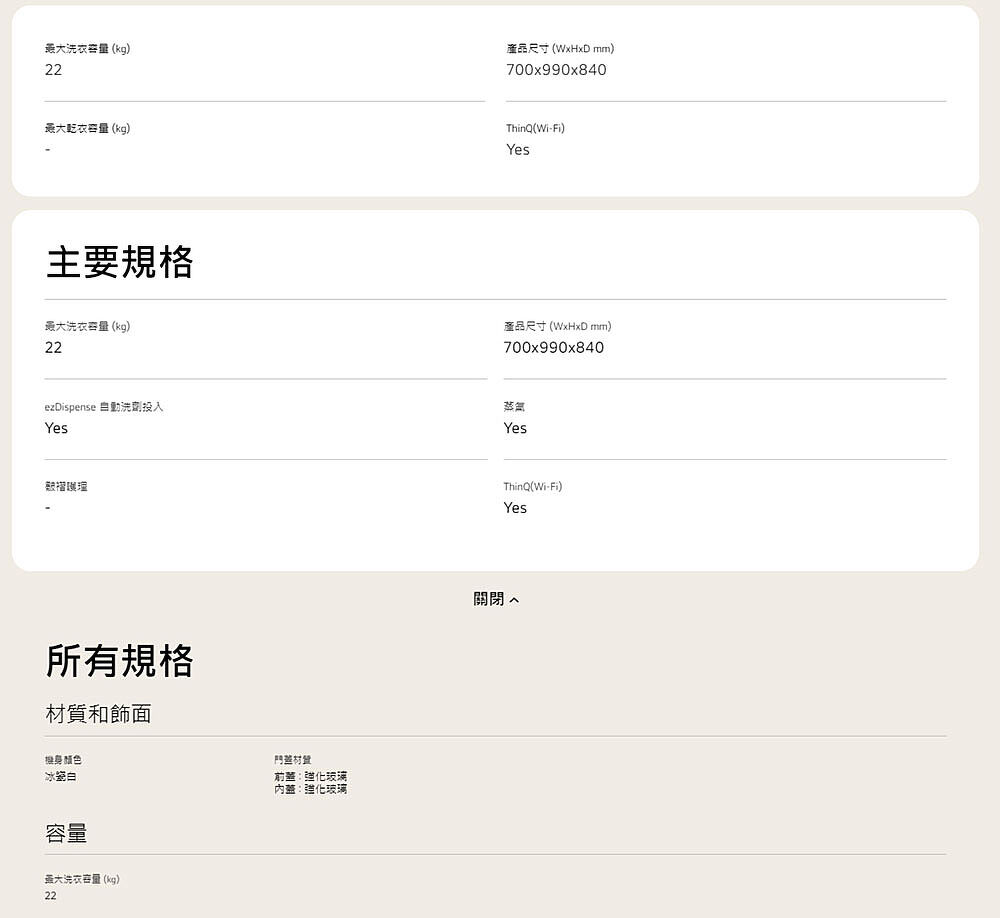Click the Yes value under 蒸氣
Screen dimensions: 1000x918
(515, 428)
